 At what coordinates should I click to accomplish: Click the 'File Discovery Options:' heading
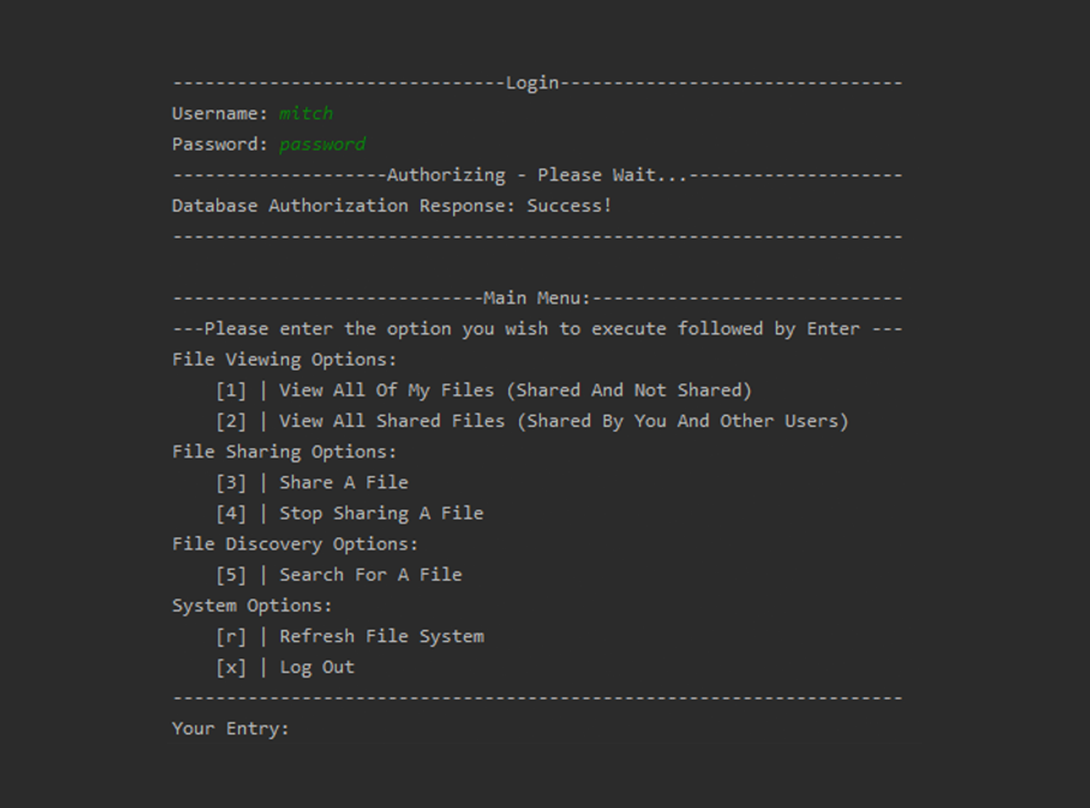(x=295, y=544)
